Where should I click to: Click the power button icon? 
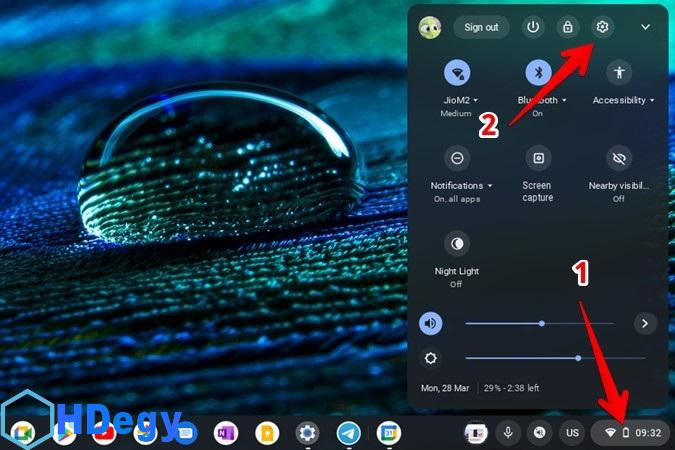(533, 27)
